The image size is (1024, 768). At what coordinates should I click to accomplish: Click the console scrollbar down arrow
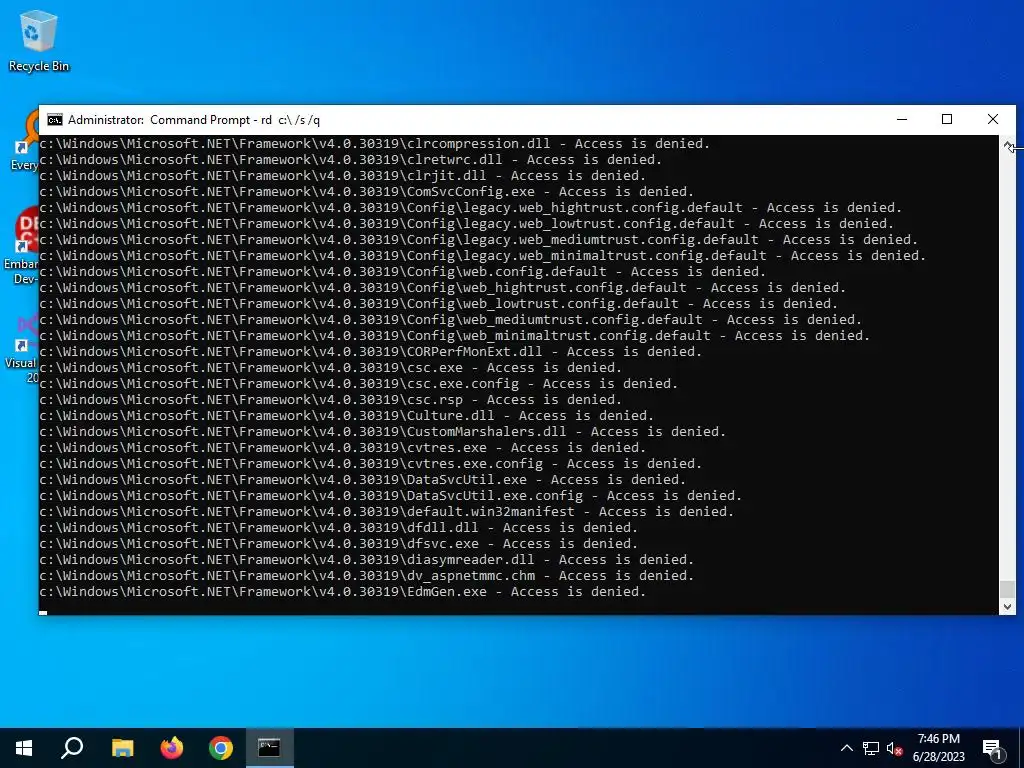[x=1008, y=607]
